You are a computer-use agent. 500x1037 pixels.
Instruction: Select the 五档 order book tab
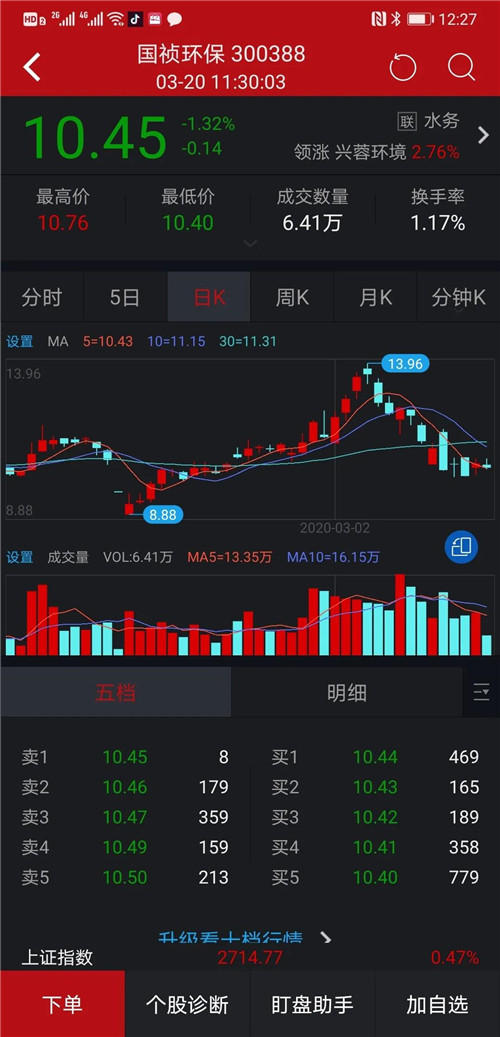pos(116,692)
